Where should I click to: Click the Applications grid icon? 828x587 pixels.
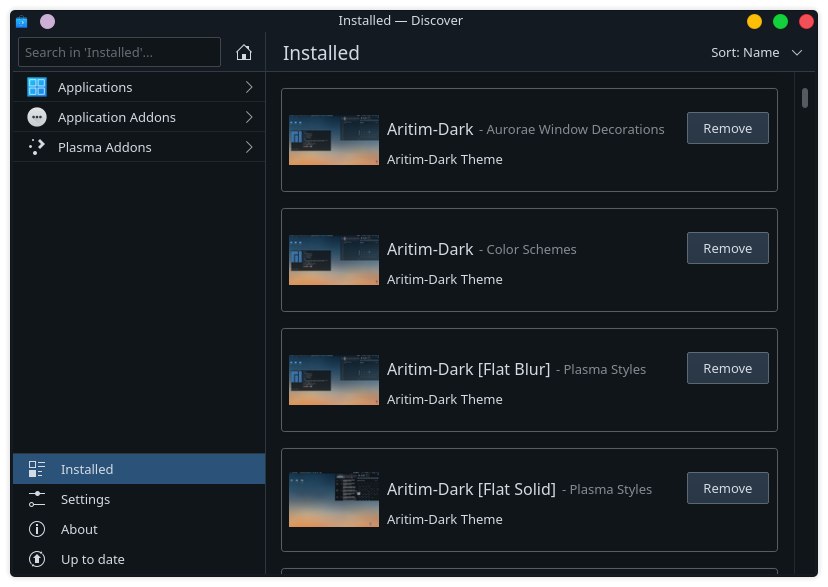37,87
